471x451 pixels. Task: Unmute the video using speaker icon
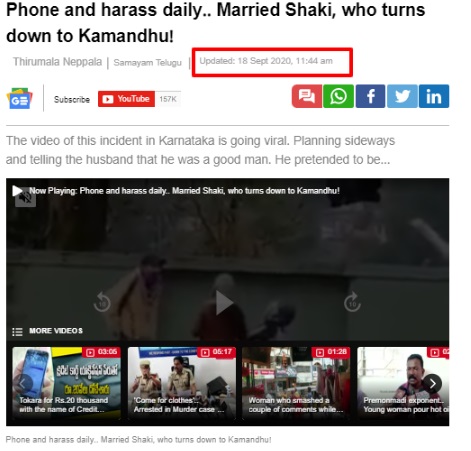point(25,198)
